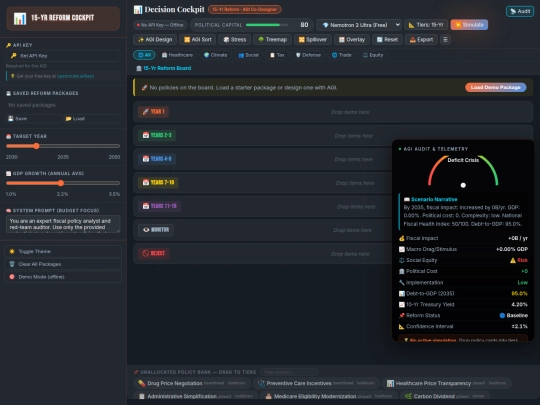Screen dimensions: 540x405
Task: Show the Treemap view
Action: (272, 40)
